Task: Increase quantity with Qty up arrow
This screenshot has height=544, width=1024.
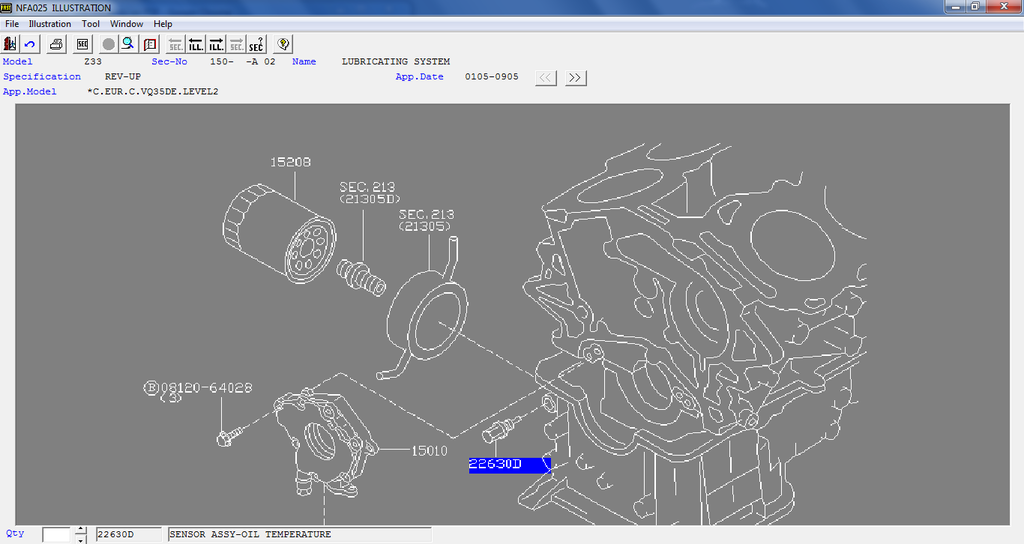Action: (x=81, y=530)
